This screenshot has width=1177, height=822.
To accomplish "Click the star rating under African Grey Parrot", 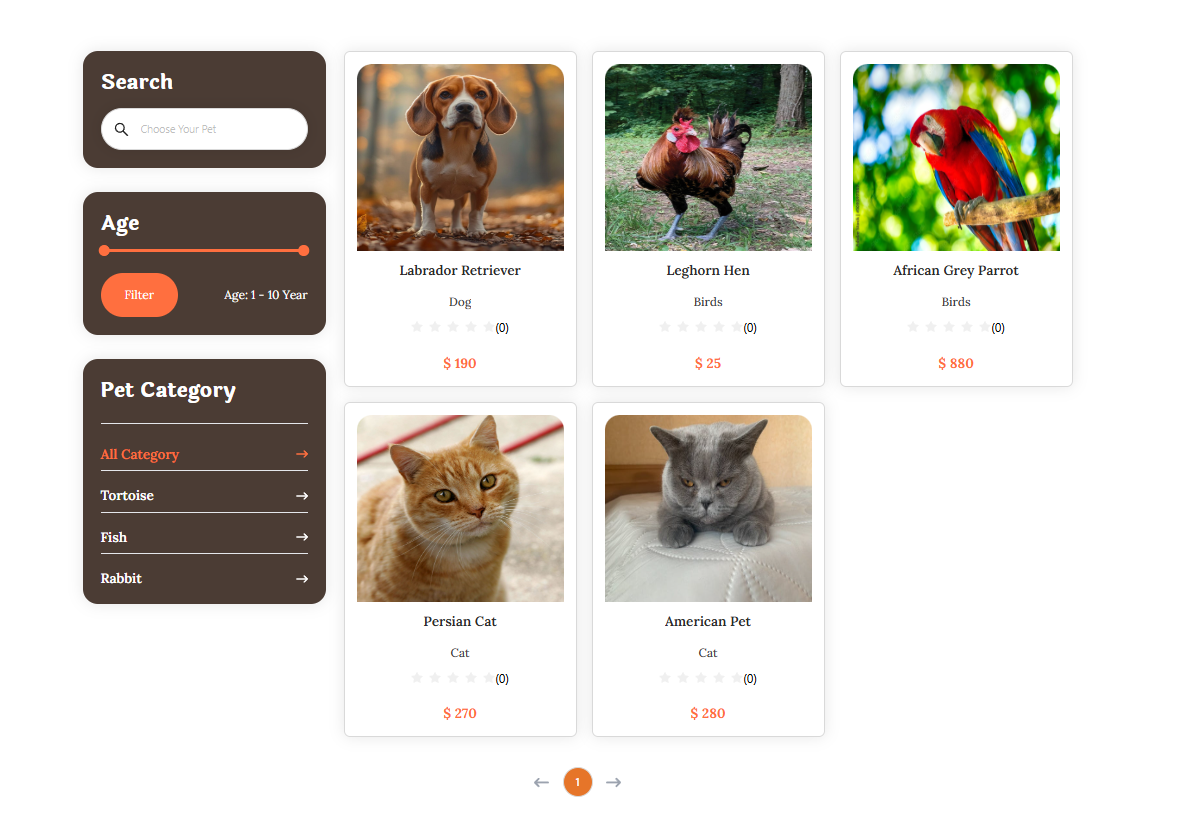I will pos(949,327).
